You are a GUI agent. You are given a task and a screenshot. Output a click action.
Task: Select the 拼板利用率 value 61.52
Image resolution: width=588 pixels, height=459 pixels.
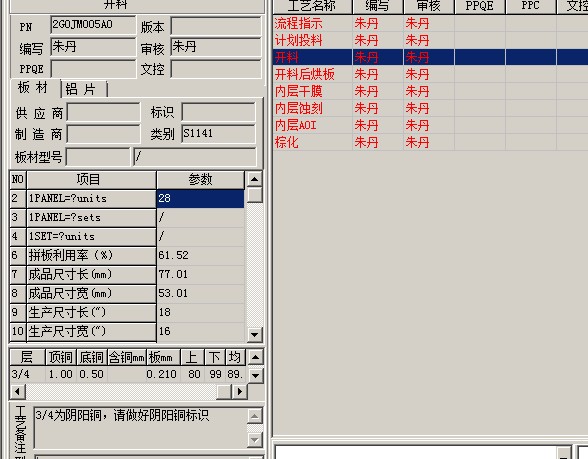(200, 255)
